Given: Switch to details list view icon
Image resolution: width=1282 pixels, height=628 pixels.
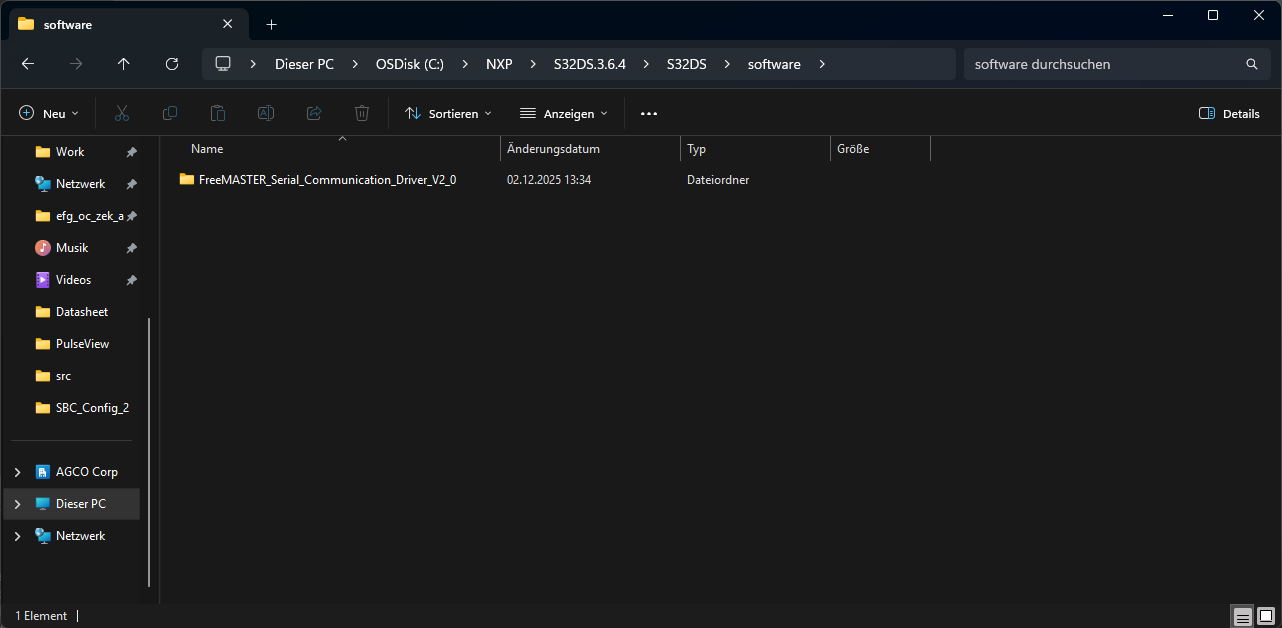Looking at the screenshot, I should pyautogui.click(x=1243, y=616).
